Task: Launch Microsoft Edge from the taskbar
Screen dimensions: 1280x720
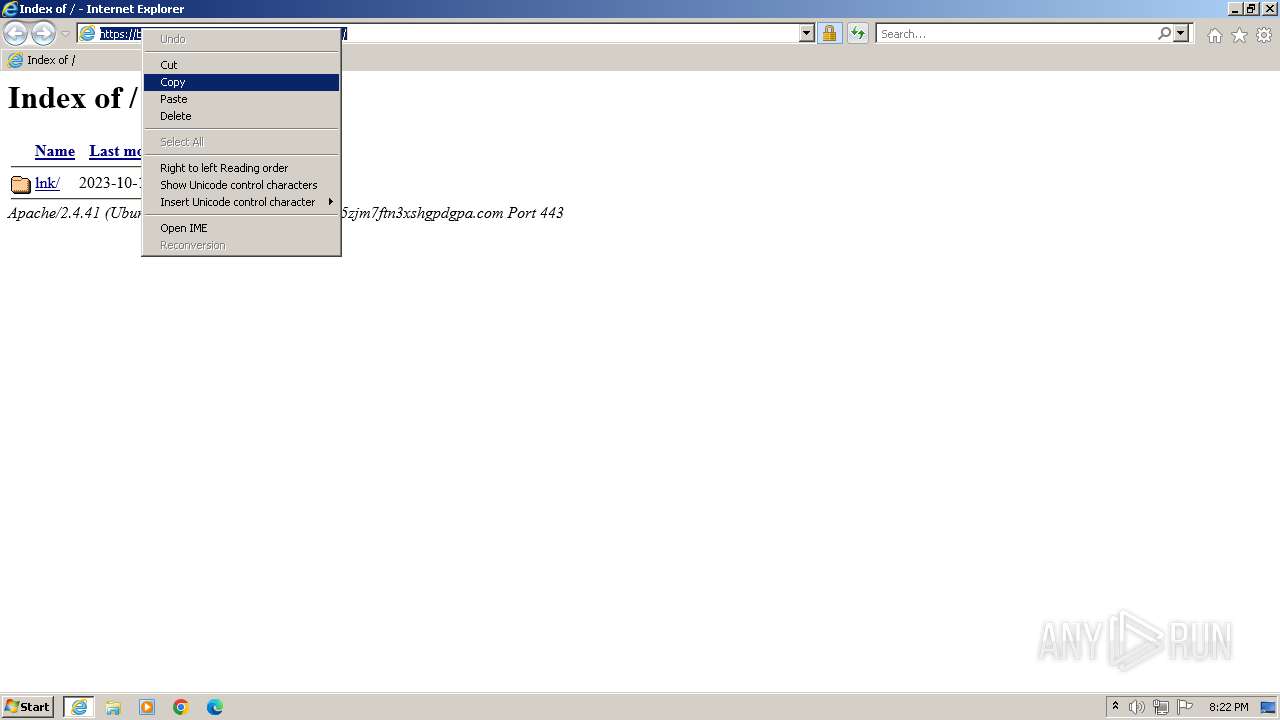Action: tap(215, 707)
